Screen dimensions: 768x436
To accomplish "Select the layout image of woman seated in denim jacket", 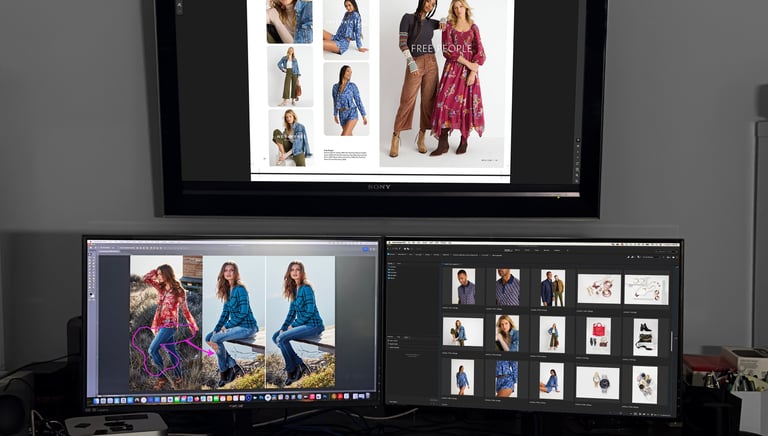I will point(291,138).
